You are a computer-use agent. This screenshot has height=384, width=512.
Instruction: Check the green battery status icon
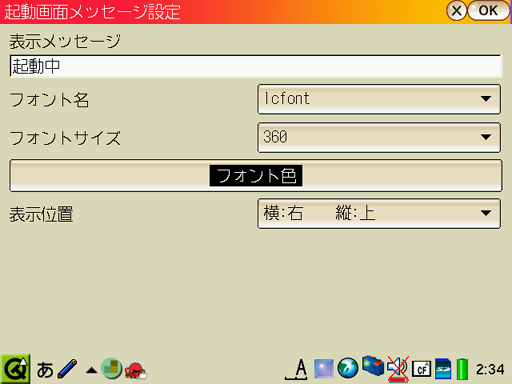tap(462, 369)
